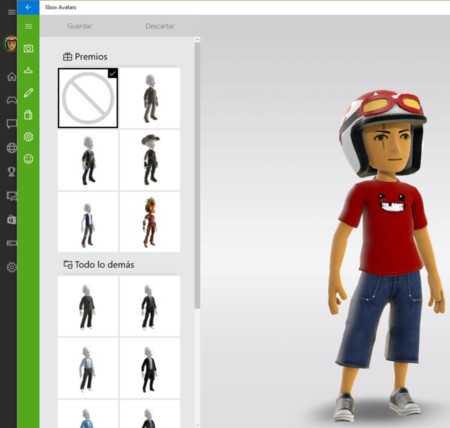Open the globe icon in dark sidebar

12,148
